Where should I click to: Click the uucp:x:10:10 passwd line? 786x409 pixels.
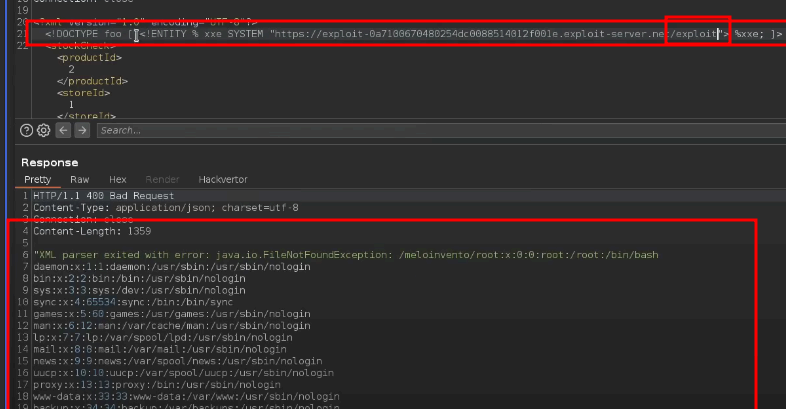[183, 373]
